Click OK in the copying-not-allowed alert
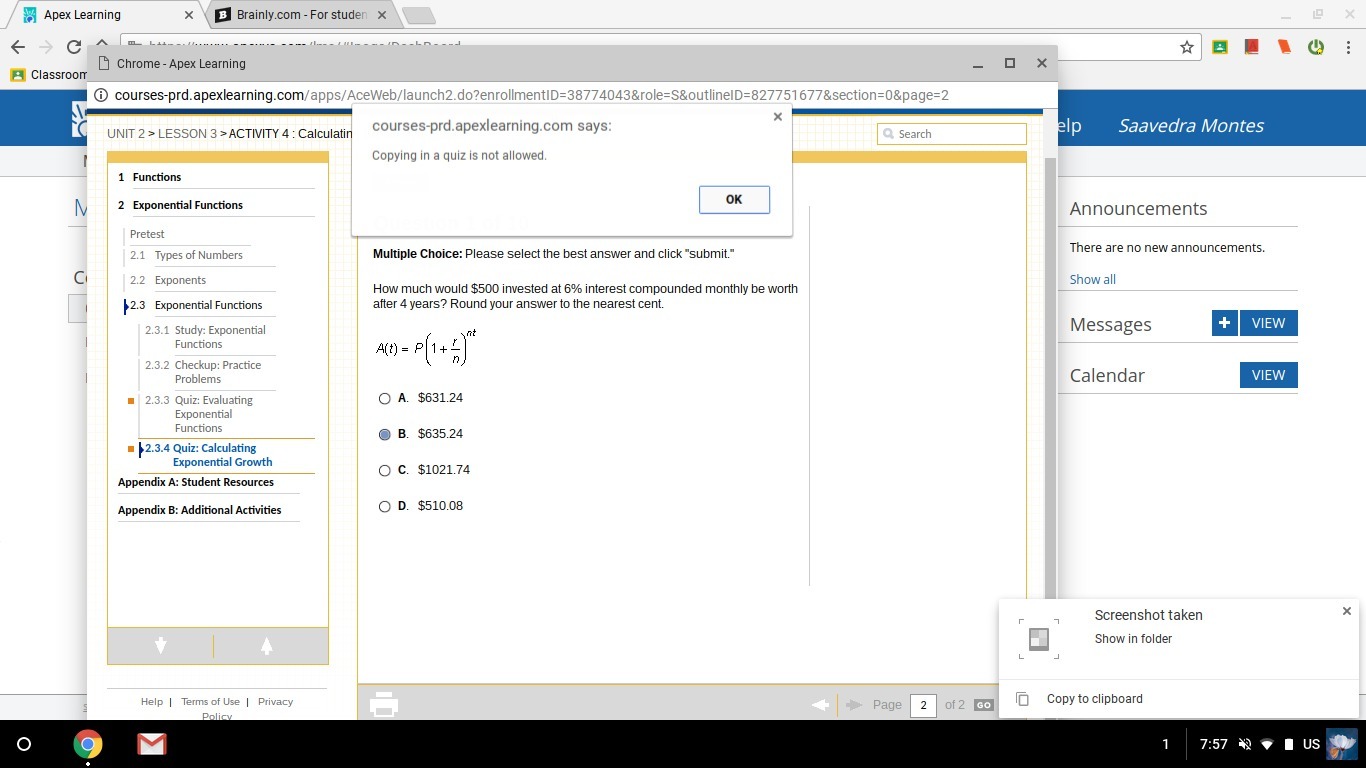 point(734,199)
